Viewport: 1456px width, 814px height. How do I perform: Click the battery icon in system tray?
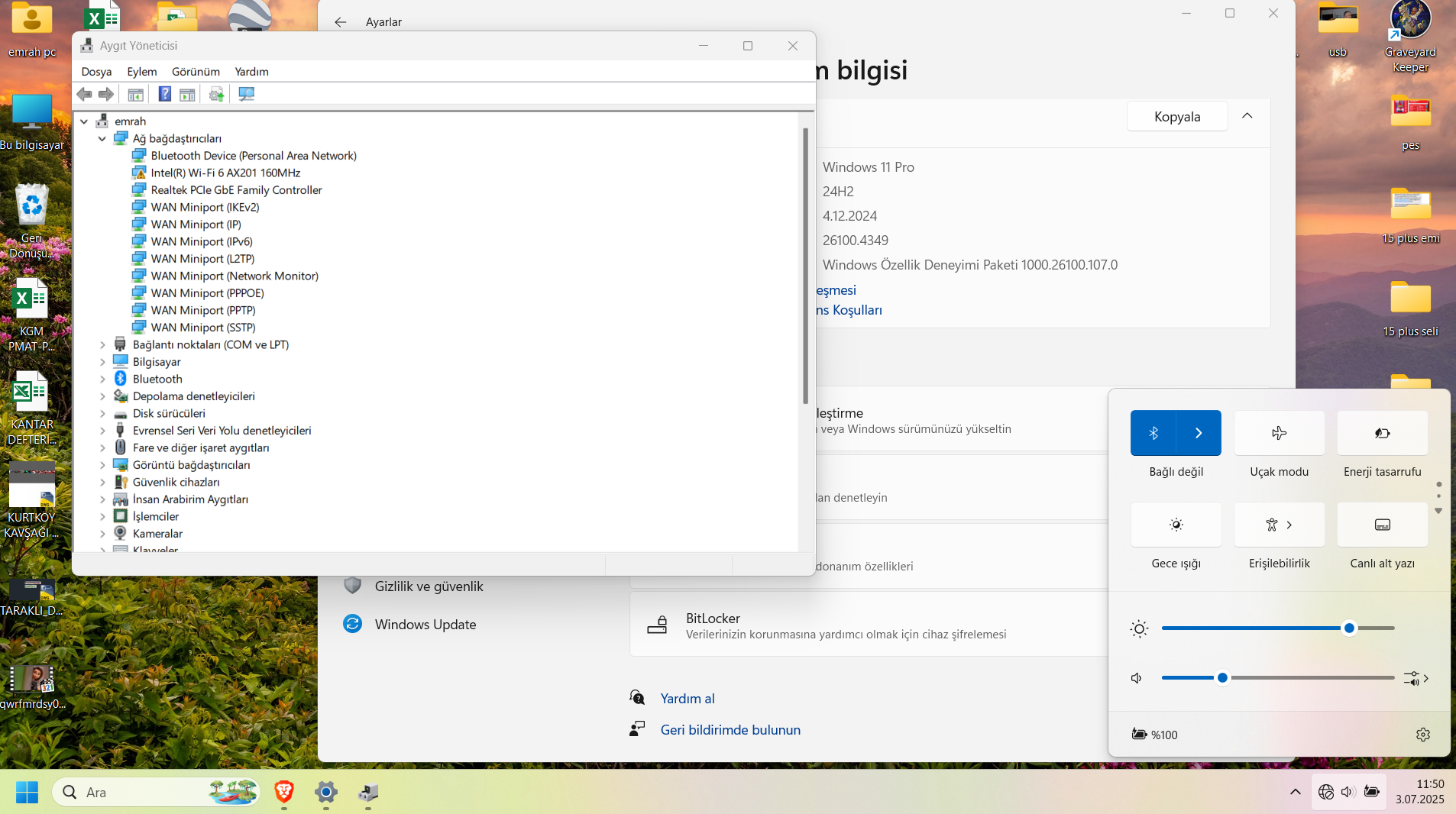[x=1372, y=792]
